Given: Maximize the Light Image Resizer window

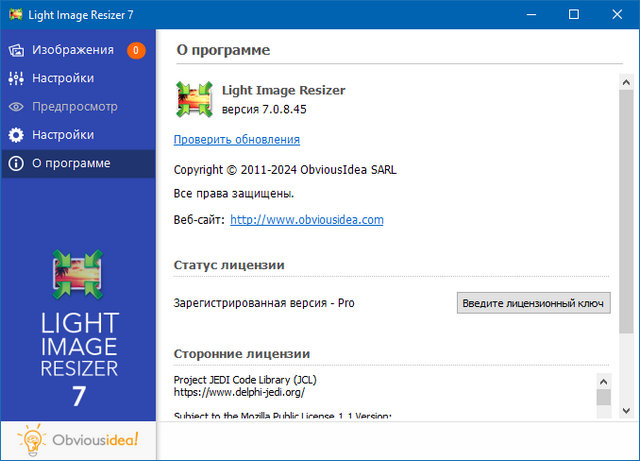Looking at the screenshot, I should (x=573, y=14).
